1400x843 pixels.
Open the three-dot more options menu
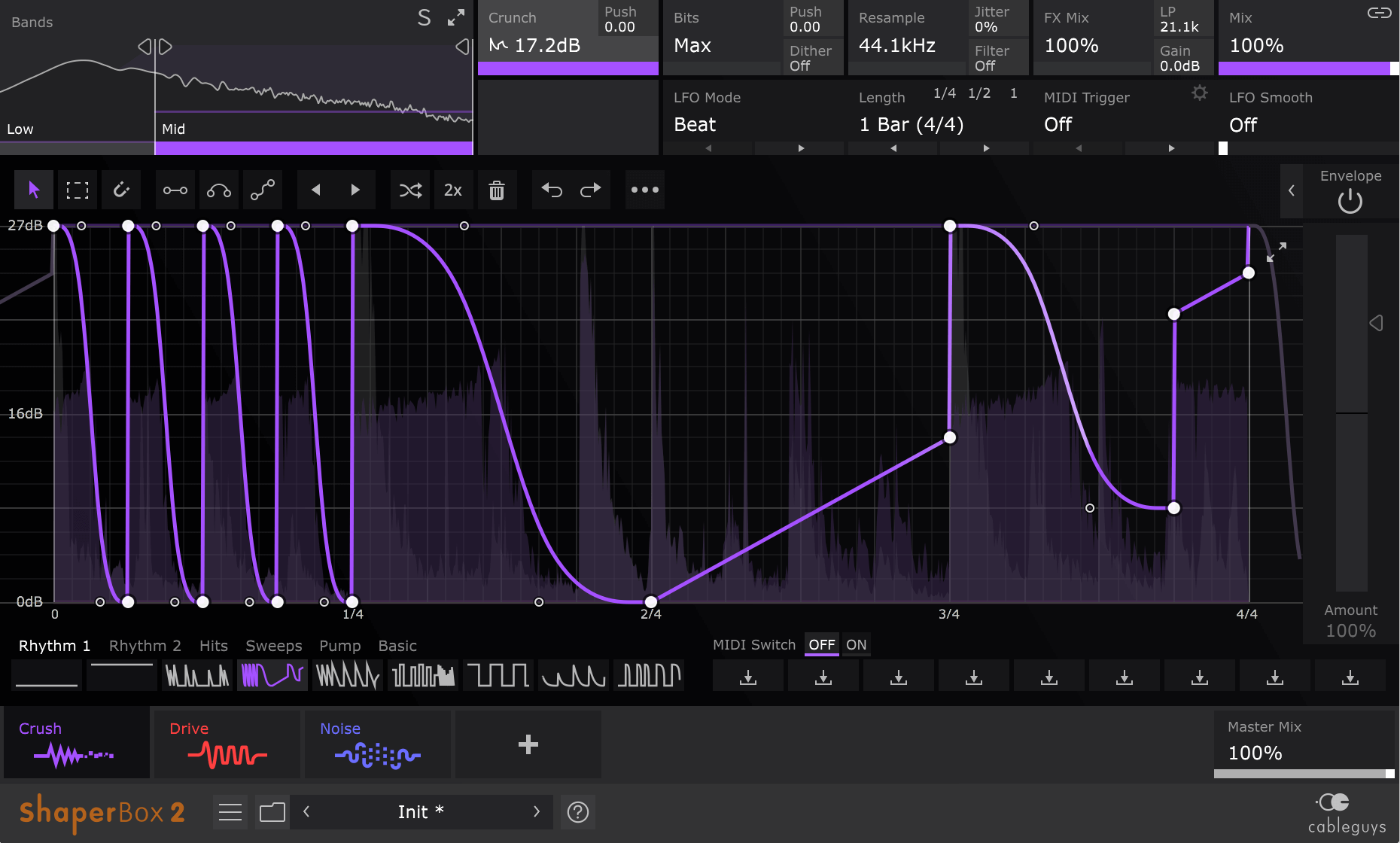click(x=645, y=190)
